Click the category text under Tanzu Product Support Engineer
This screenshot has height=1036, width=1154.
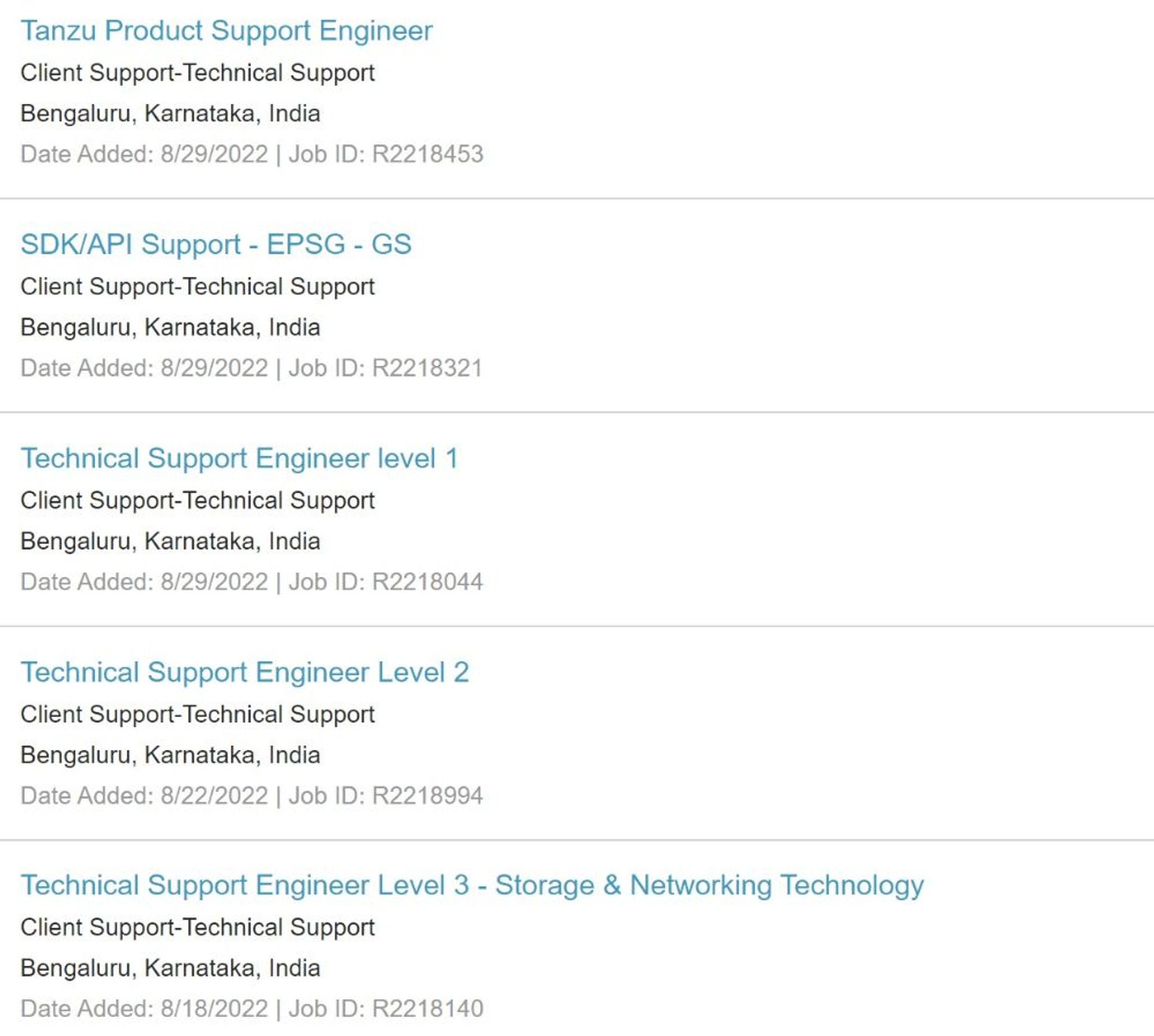coord(198,73)
